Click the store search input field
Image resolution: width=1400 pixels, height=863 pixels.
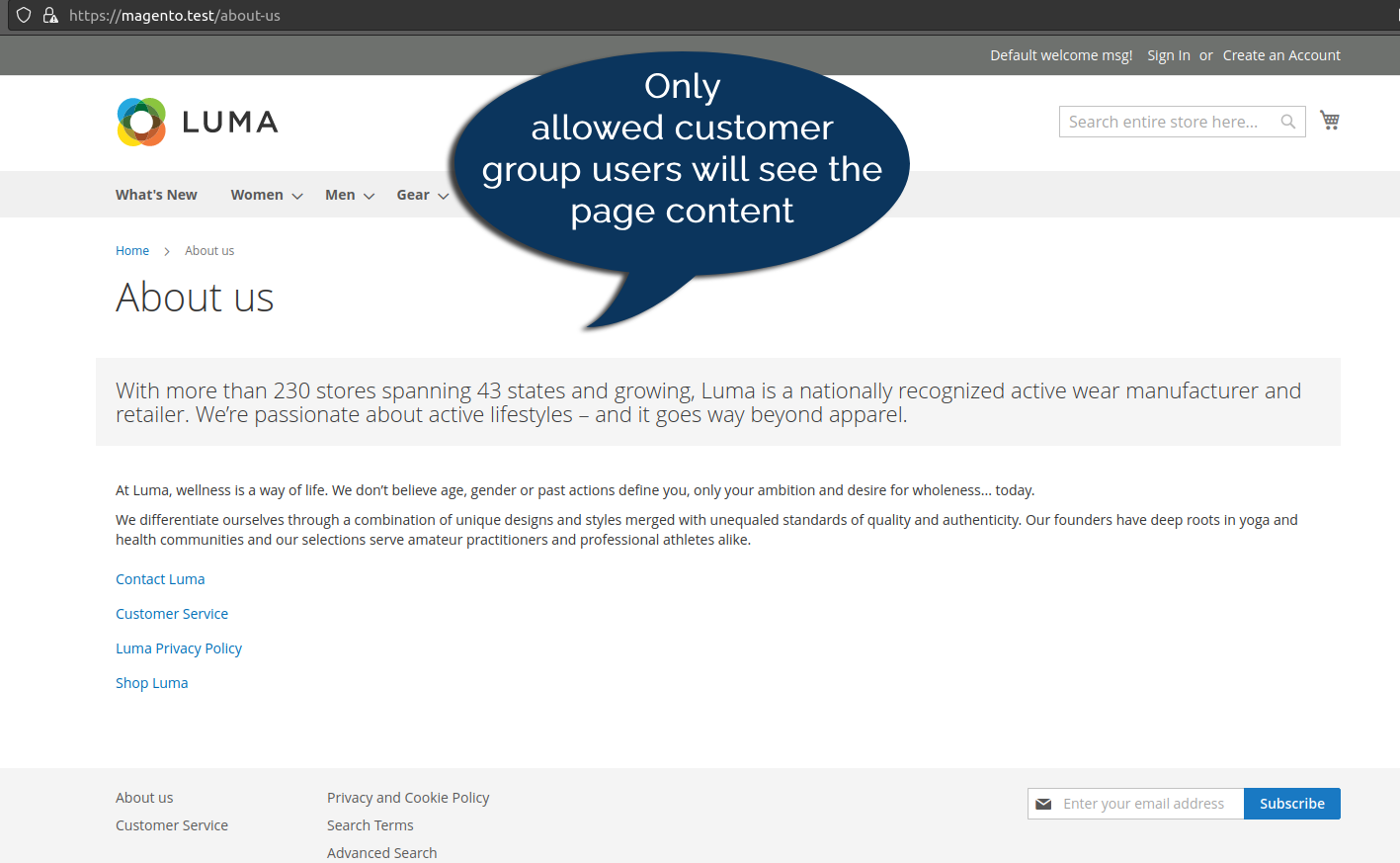coord(1166,121)
